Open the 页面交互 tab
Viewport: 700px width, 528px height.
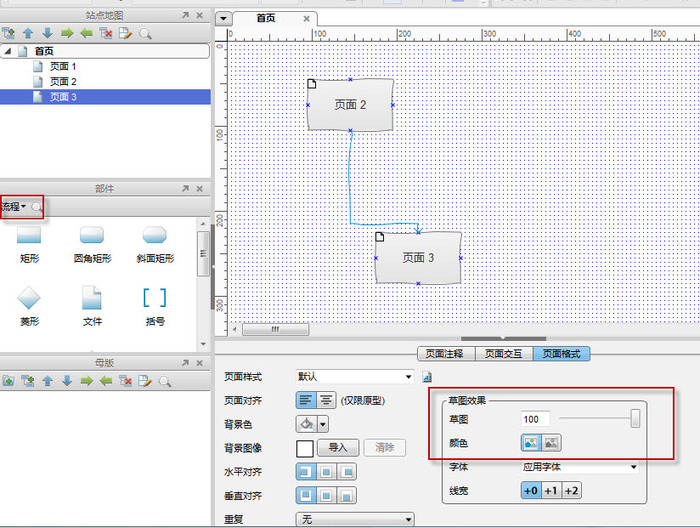[x=503, y=354]
